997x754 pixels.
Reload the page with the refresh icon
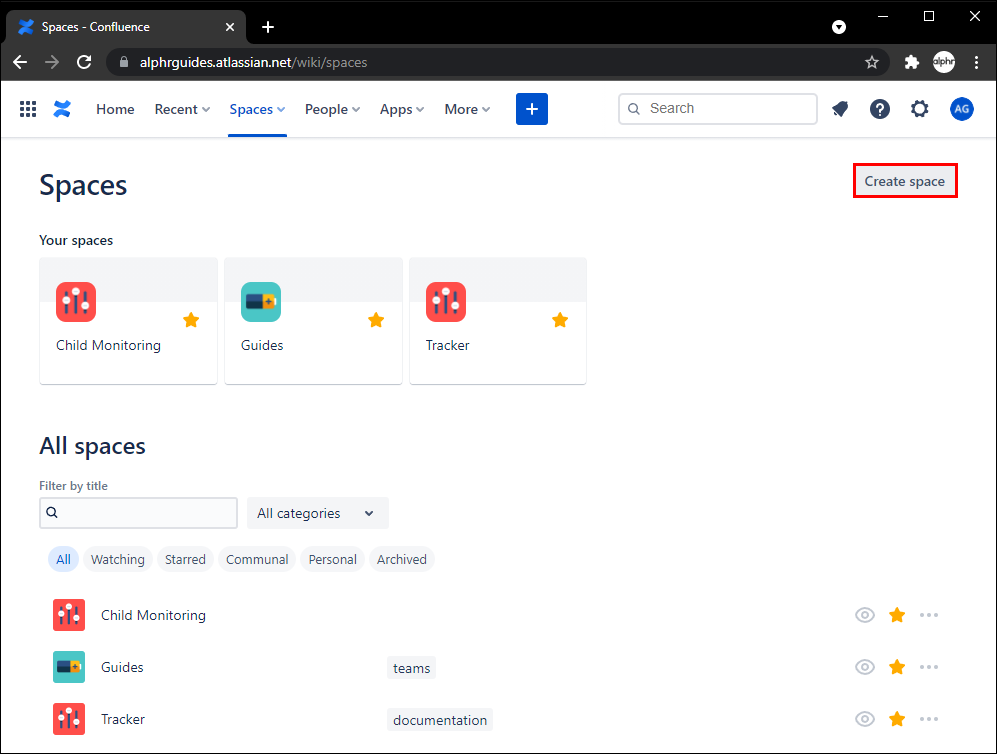coord(84,62)
